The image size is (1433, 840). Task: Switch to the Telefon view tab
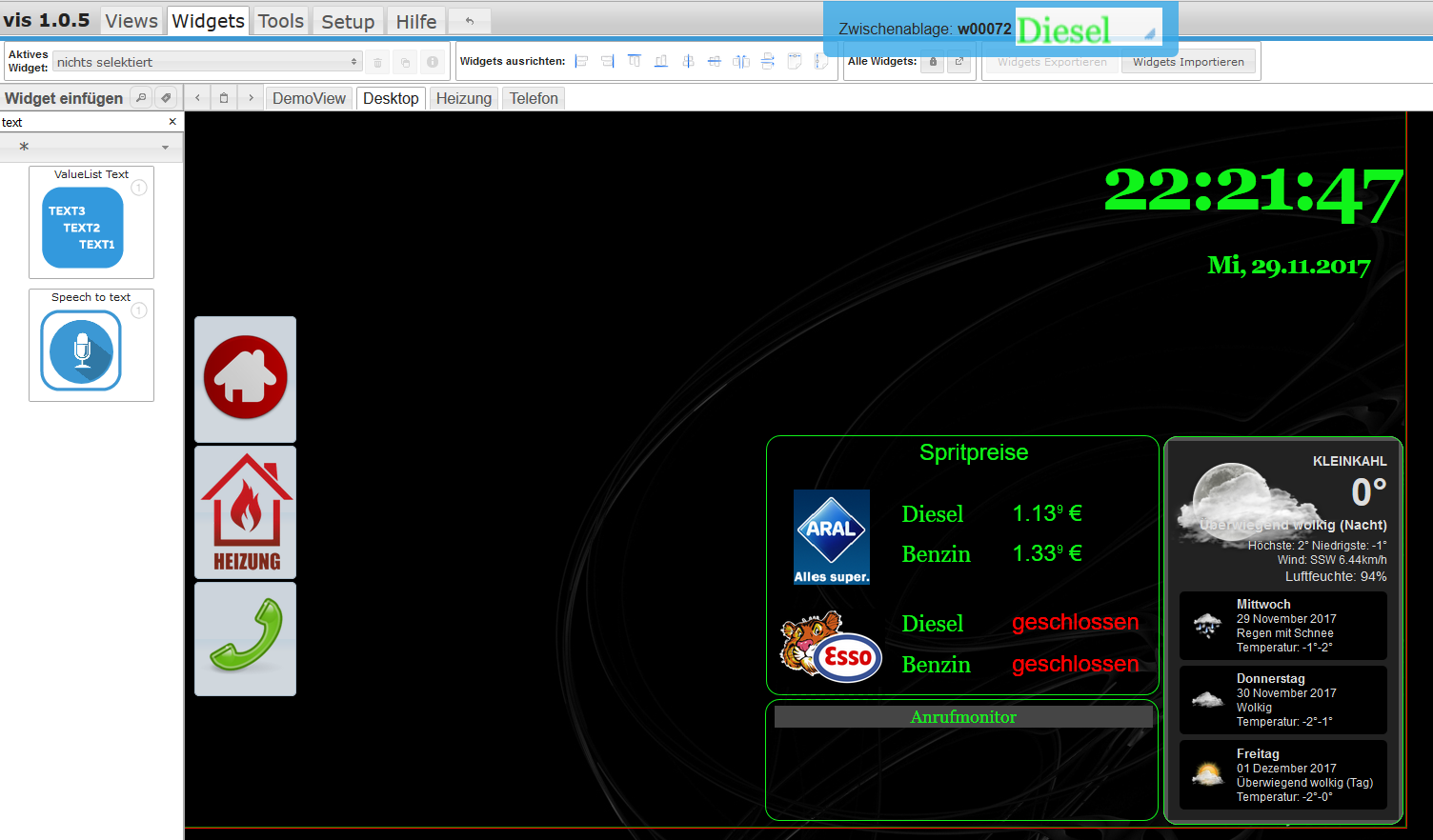point(534,98)
